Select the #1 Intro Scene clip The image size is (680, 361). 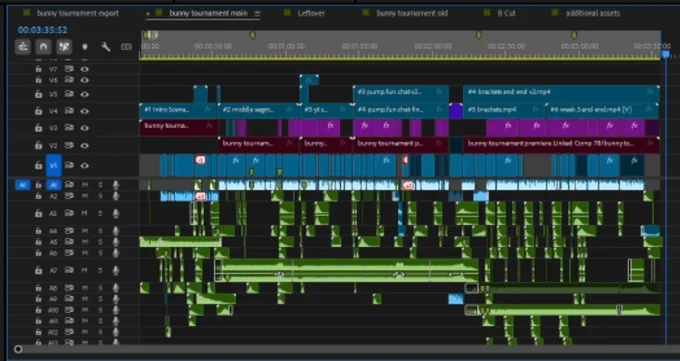[178, 110]
